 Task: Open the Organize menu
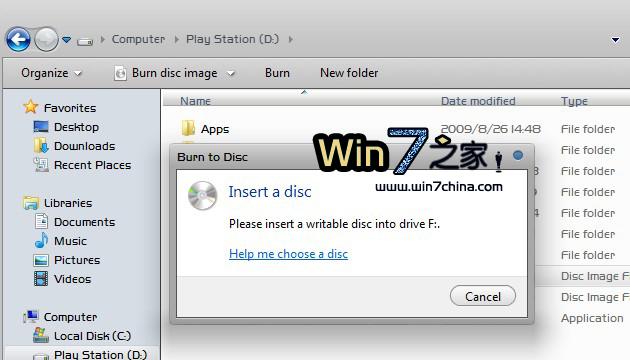coord(51,73)
